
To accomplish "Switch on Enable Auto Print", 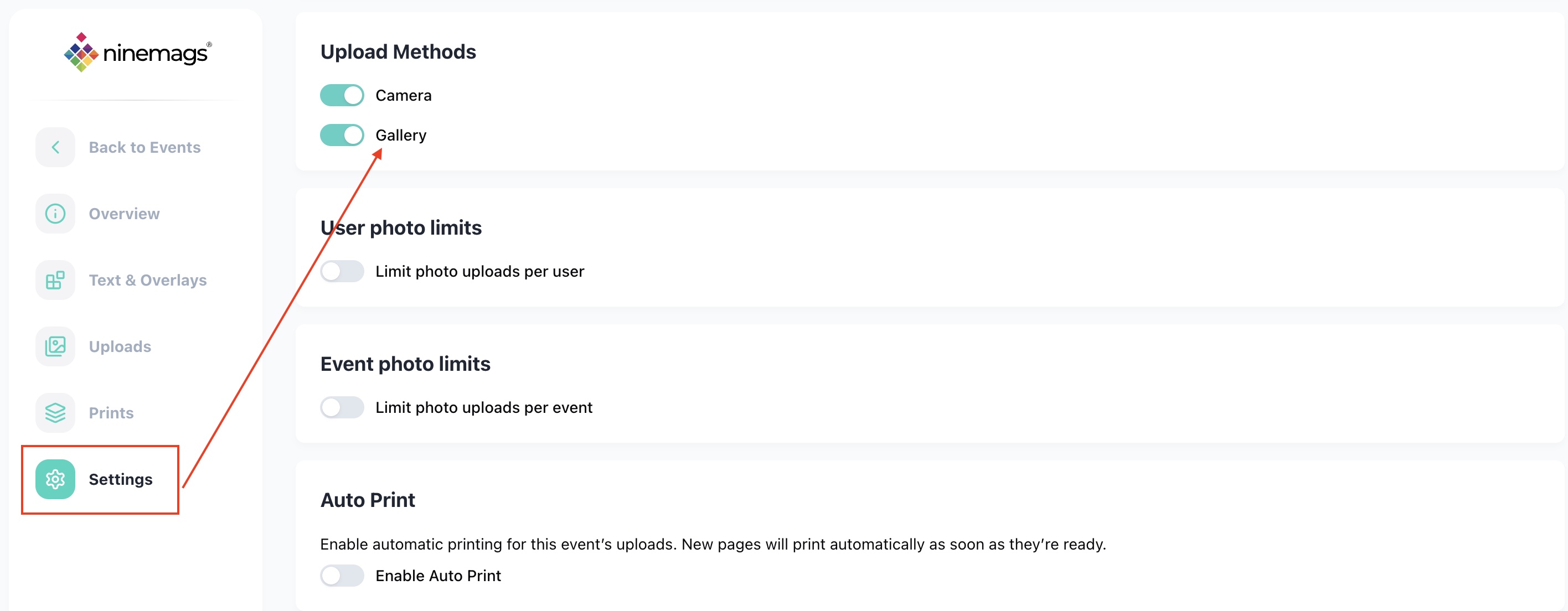I will pos(342,575).
